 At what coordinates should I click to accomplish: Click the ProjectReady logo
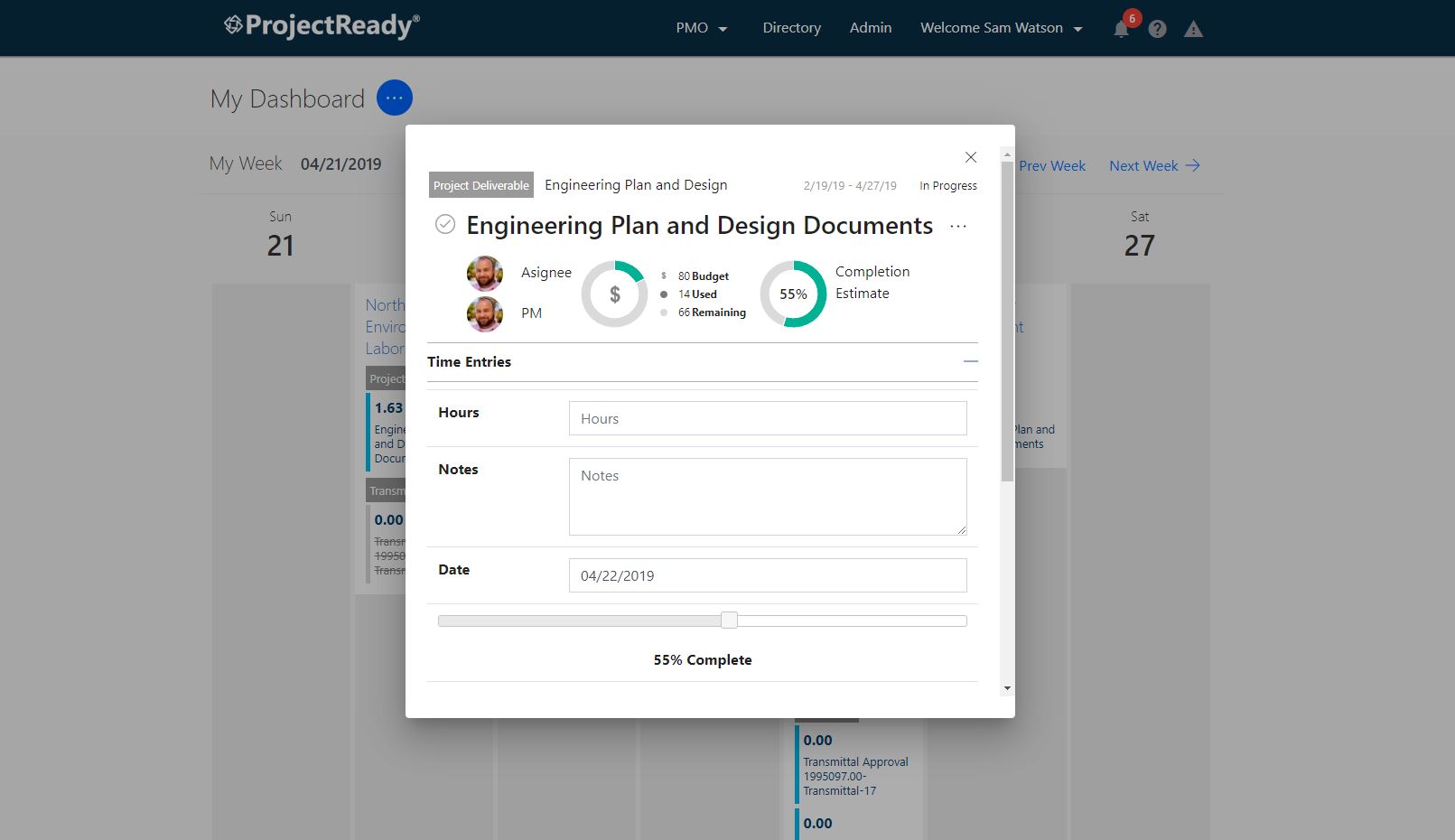pos(322,25)
